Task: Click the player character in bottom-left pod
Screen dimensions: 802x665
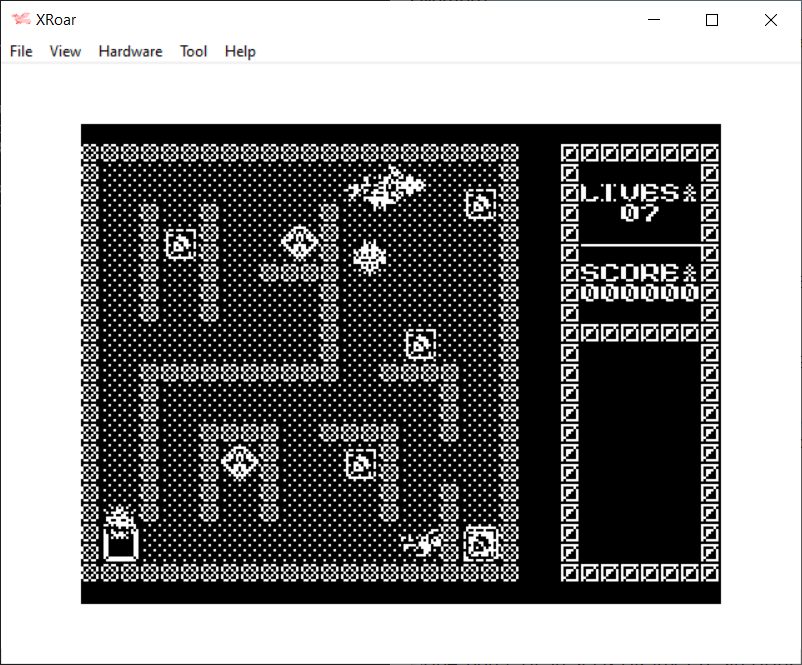Action: 121,535
